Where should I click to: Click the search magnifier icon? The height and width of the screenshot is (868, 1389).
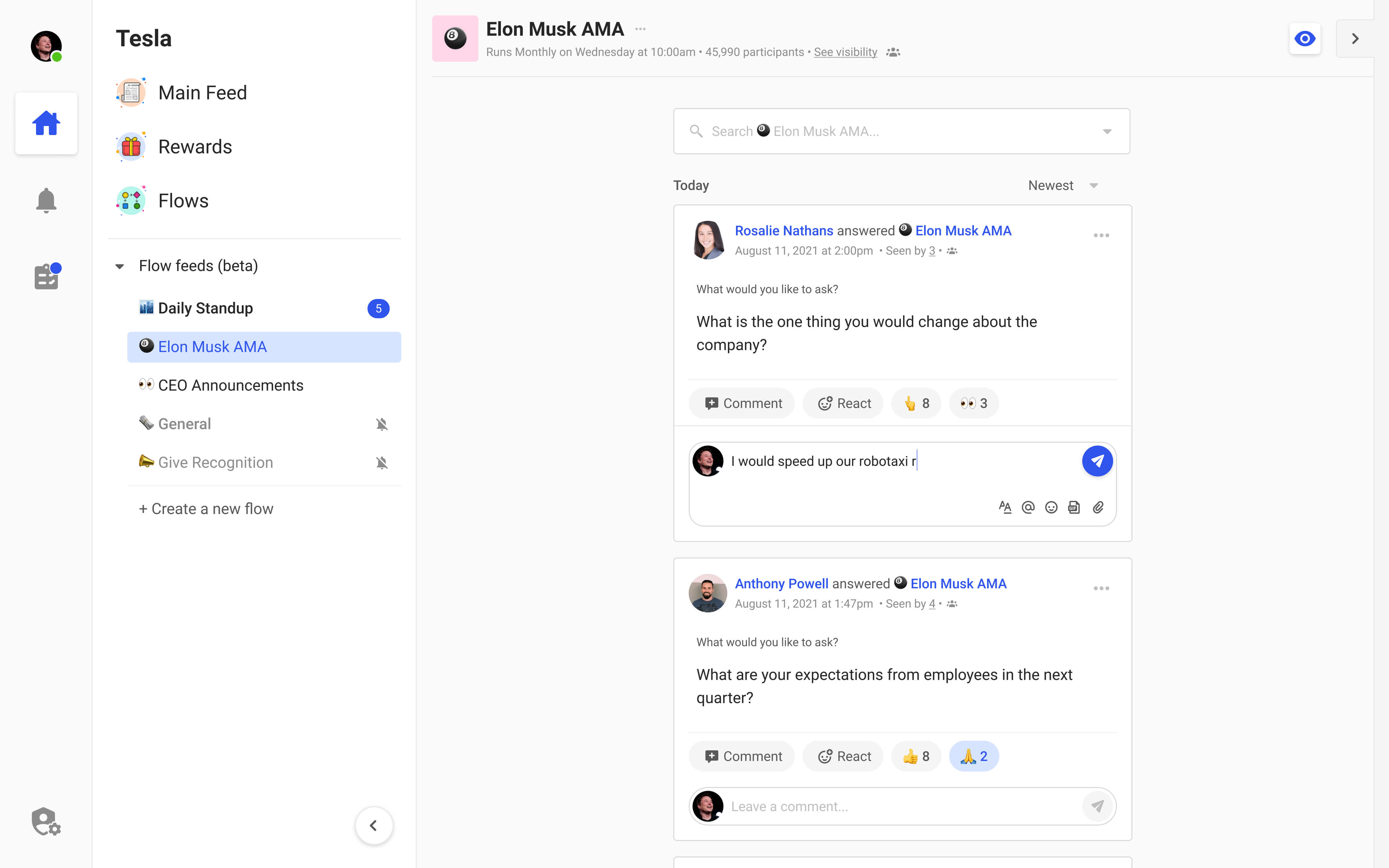(x=696, y=131)
